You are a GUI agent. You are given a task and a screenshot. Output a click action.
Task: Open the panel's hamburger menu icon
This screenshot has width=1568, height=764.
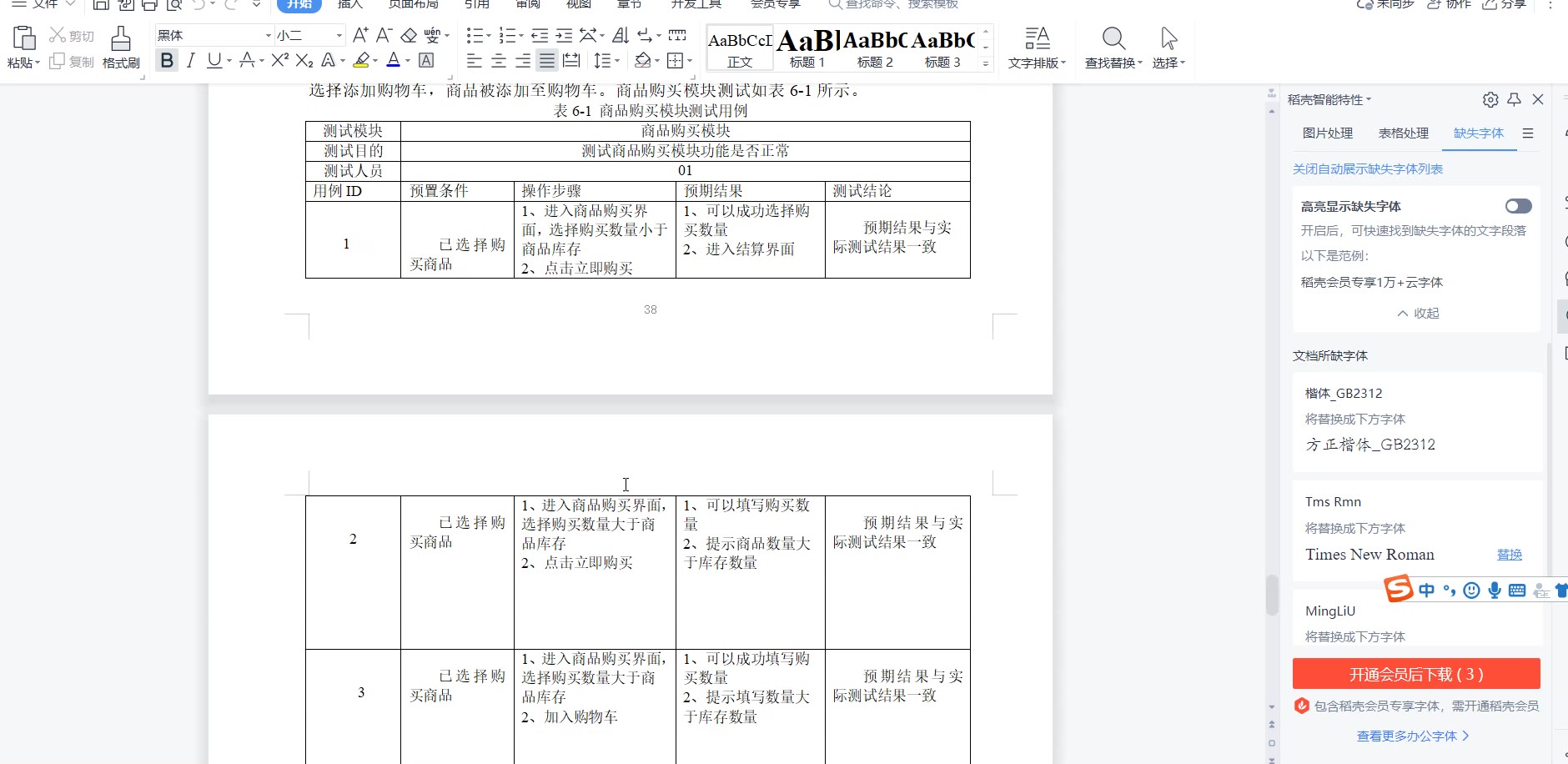click(1528, 133)
